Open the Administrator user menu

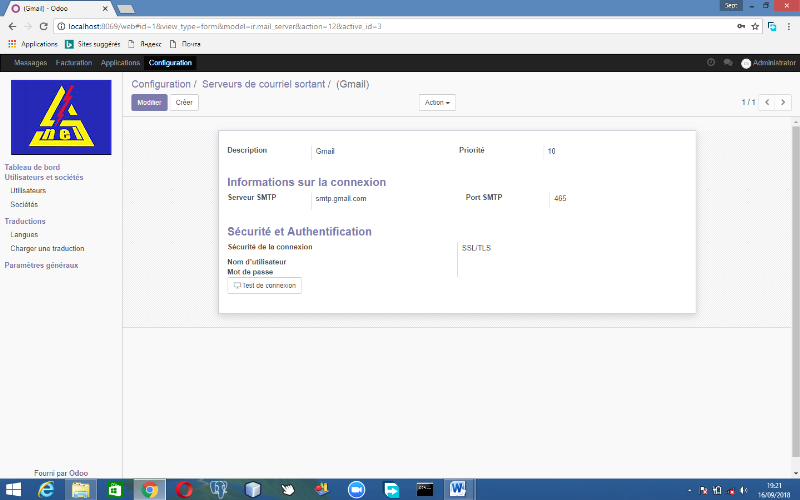point(767,62)
